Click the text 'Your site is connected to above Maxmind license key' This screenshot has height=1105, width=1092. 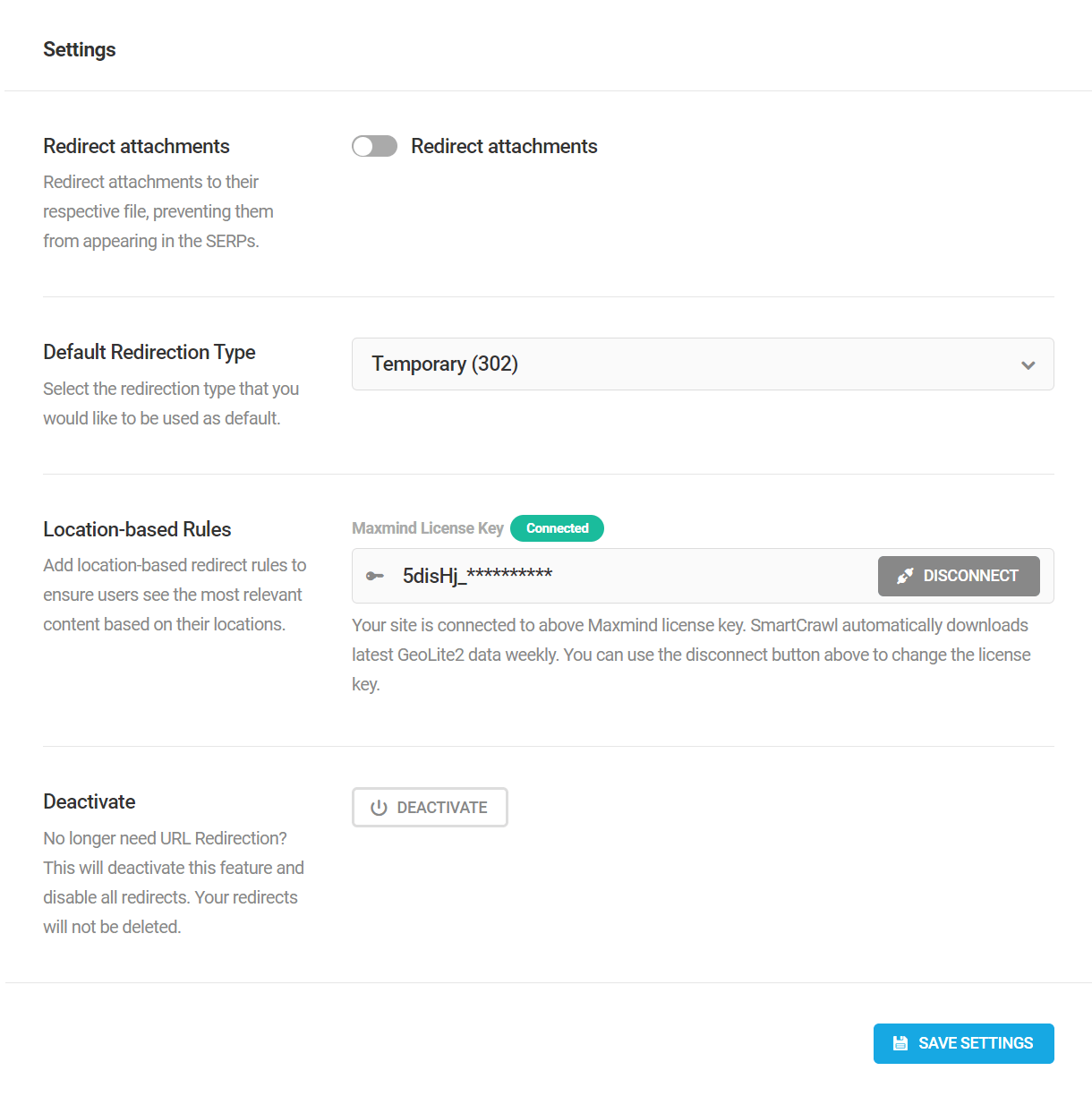click(548, 625)
